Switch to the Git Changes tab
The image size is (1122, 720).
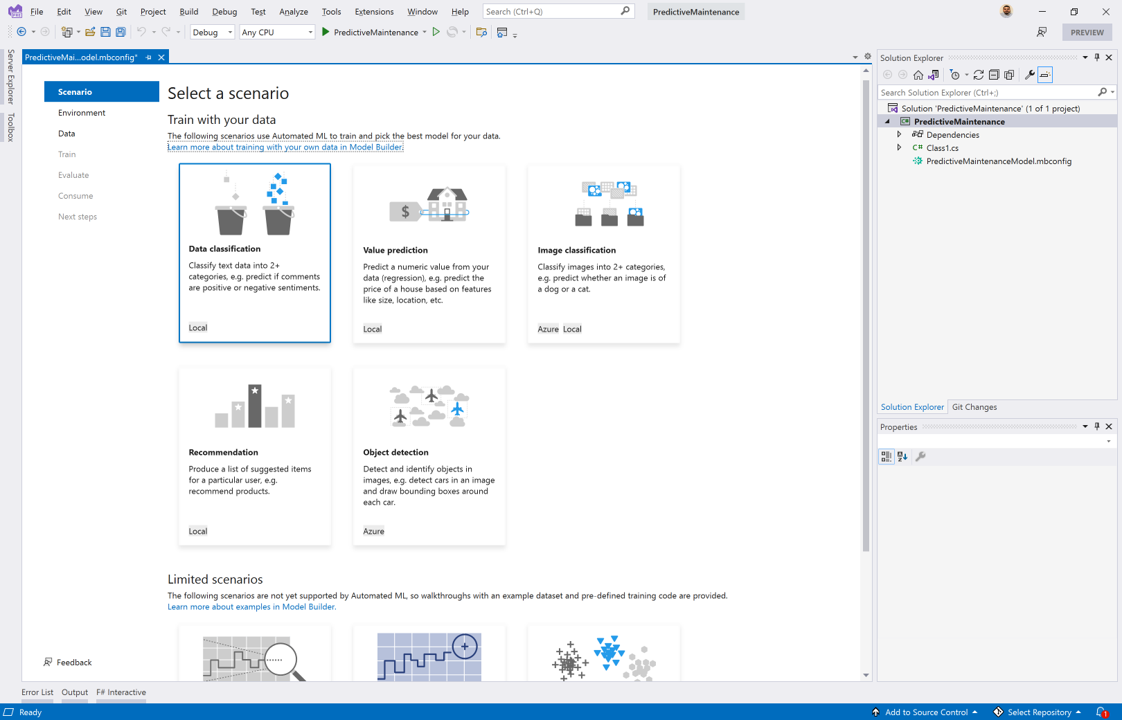pyautogui.click(x=974, y=407)
